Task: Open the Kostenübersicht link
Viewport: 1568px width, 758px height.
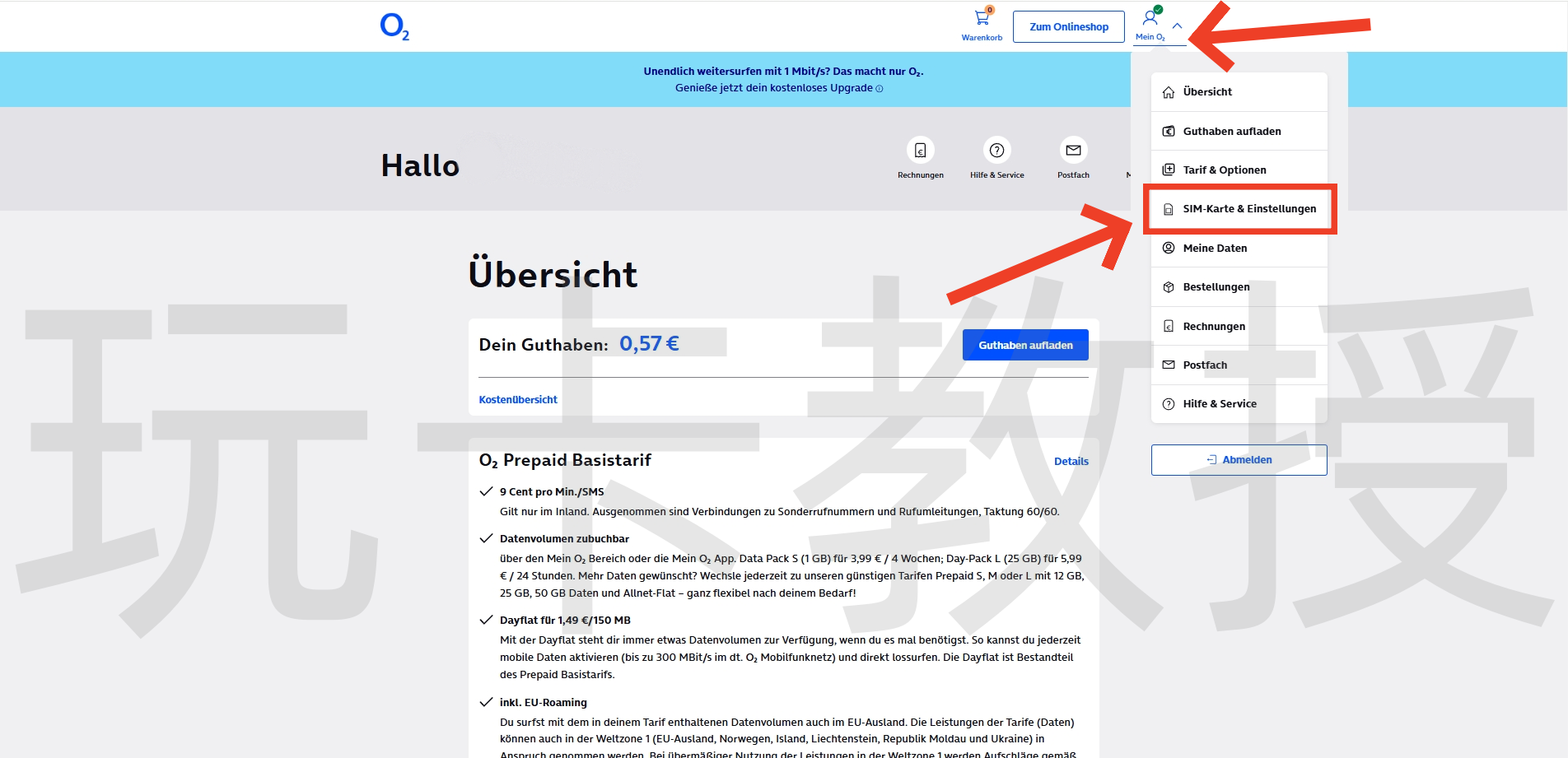Action: coord(518,400)
